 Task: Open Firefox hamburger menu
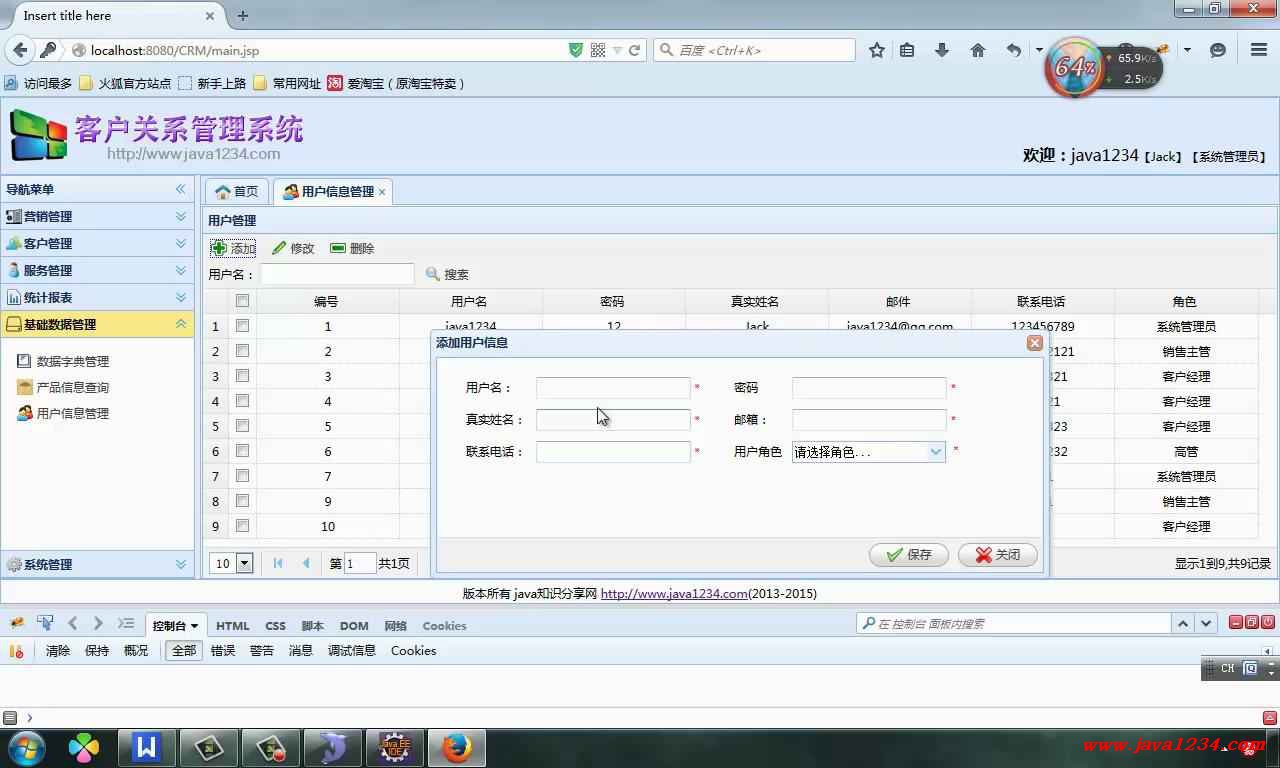(x=1259, y=50)
